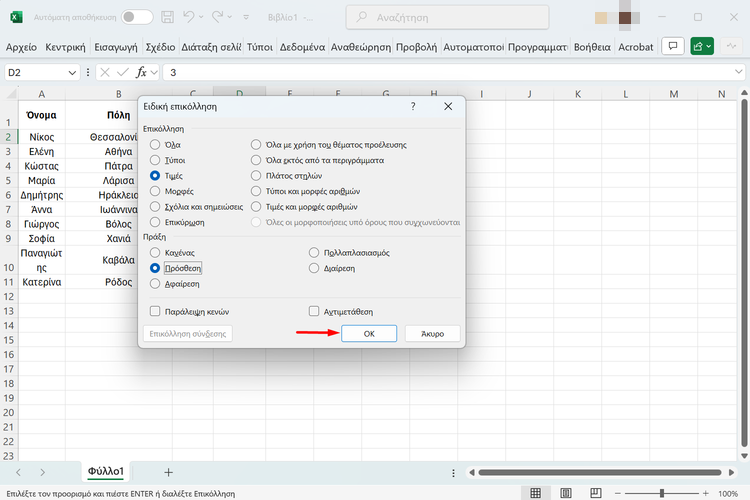The height and width of the screenshot is (500, 750).
Task: Switch to the Προβολή ribbon tab
Action: tap(416, 47)
